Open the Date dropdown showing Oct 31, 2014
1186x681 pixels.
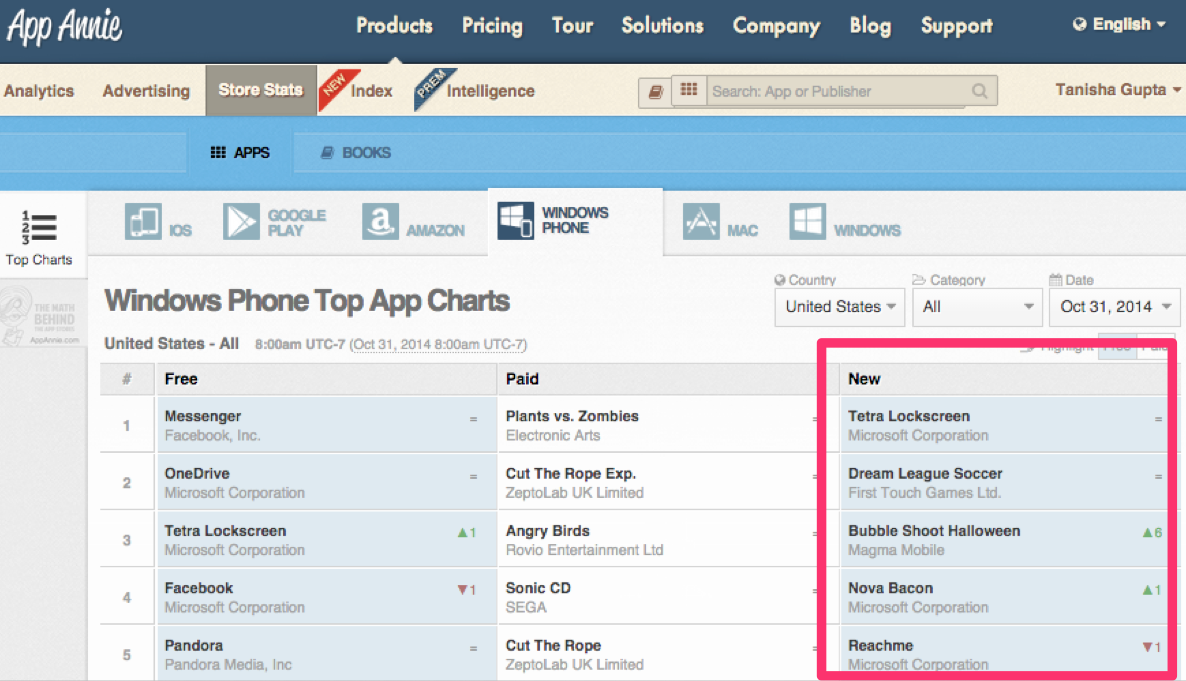click(x=1114, y=306)
